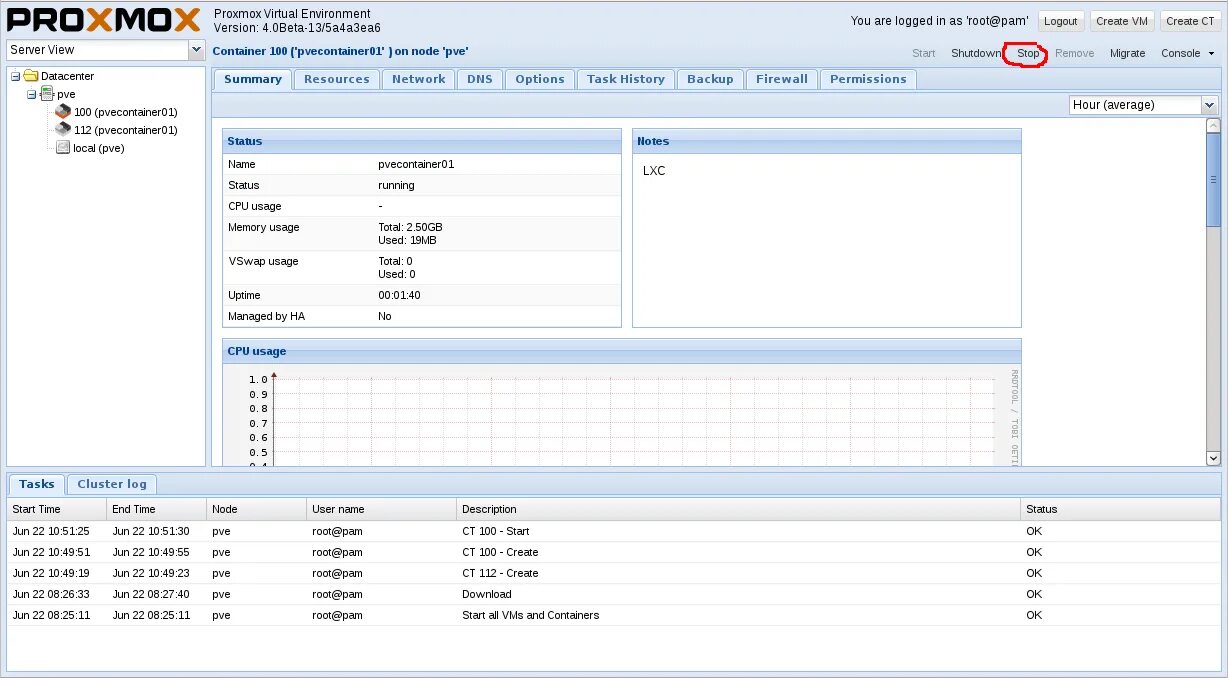
Task: Click the Shutdown button
Action: [975, 54]
